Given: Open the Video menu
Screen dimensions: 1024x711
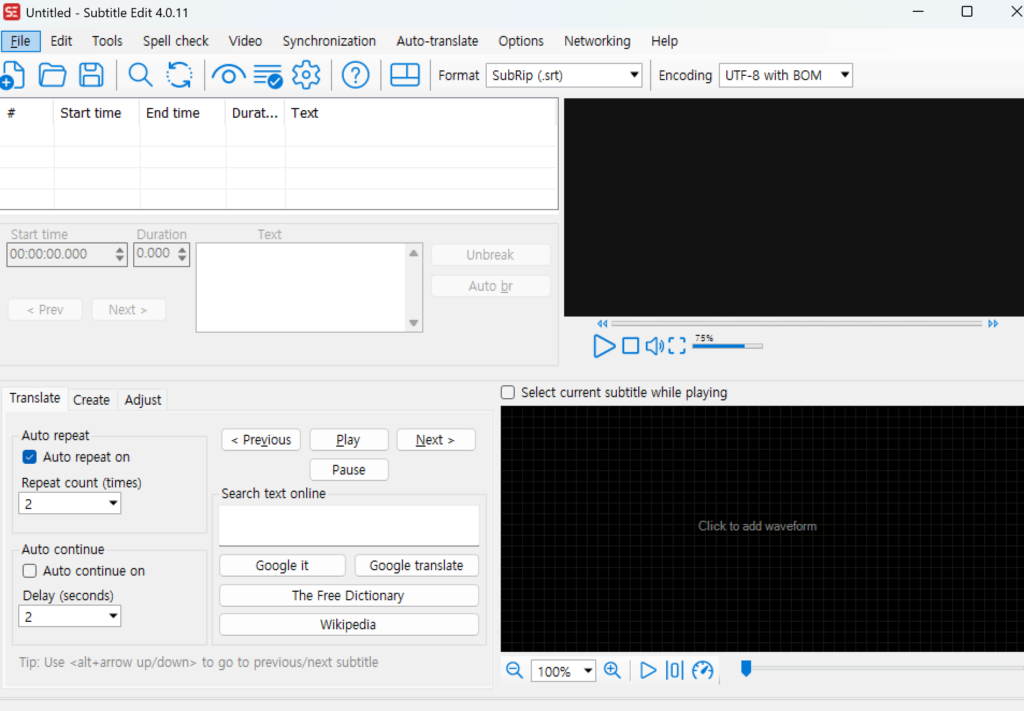Looking at the screenshot, I should [x=245, y=40].
